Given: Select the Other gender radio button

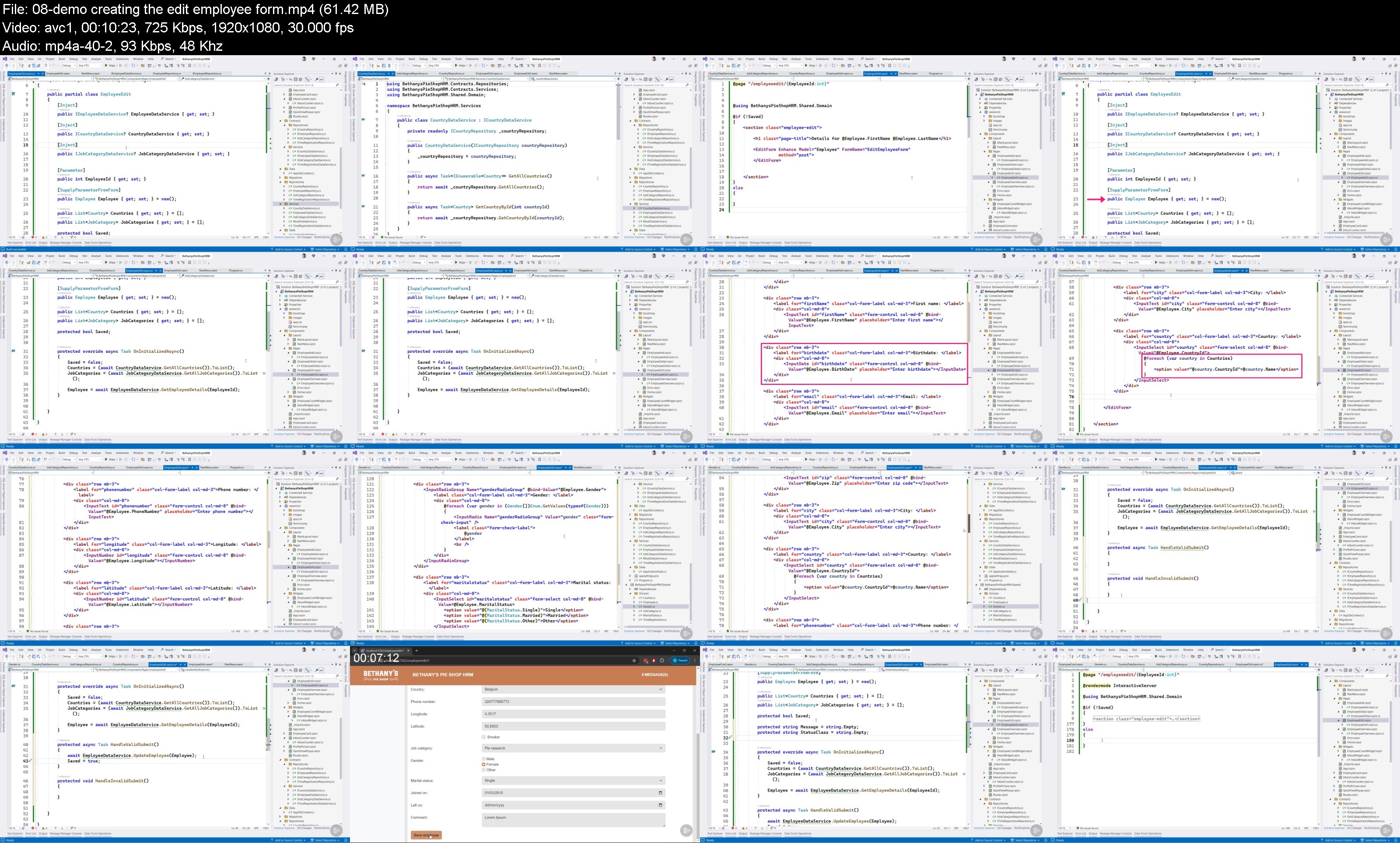Looking at the screenshot, I should (484, 770).
